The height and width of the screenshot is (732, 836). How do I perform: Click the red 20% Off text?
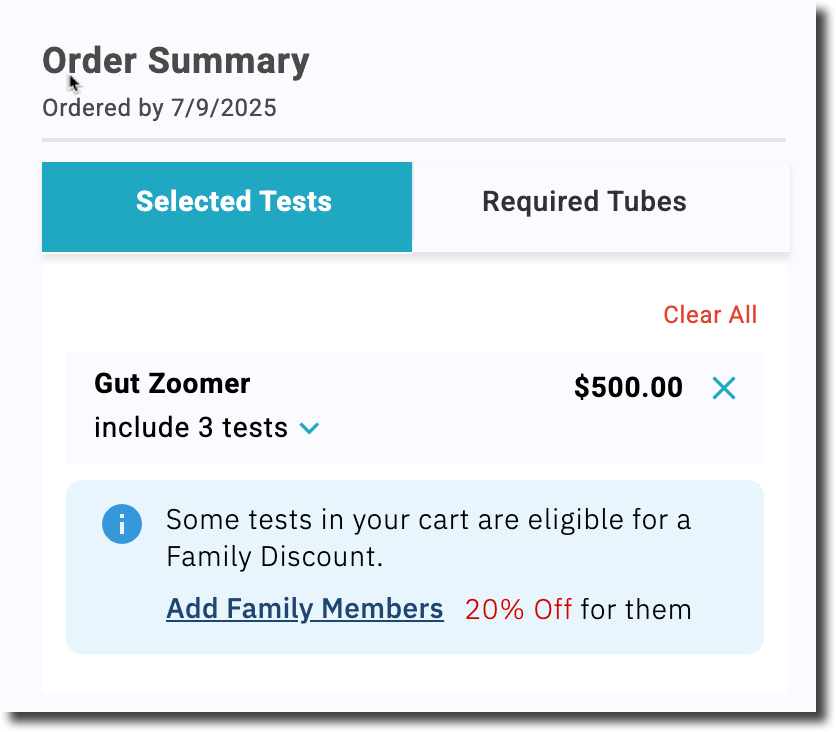point(518,609)
